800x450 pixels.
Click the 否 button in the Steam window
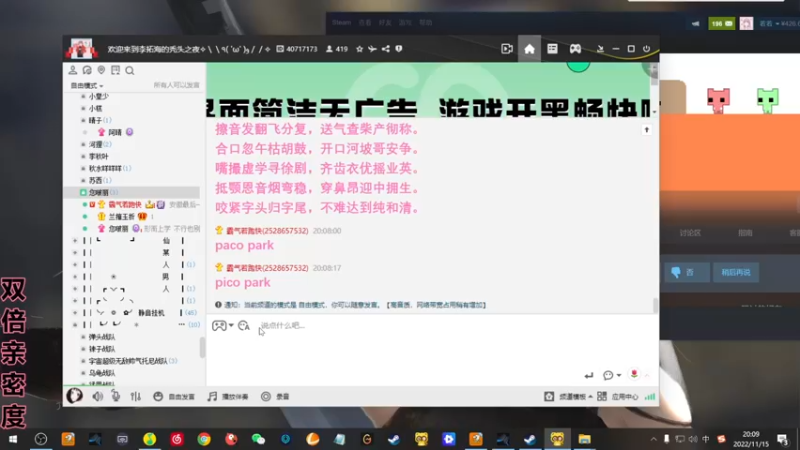[687, 272]
